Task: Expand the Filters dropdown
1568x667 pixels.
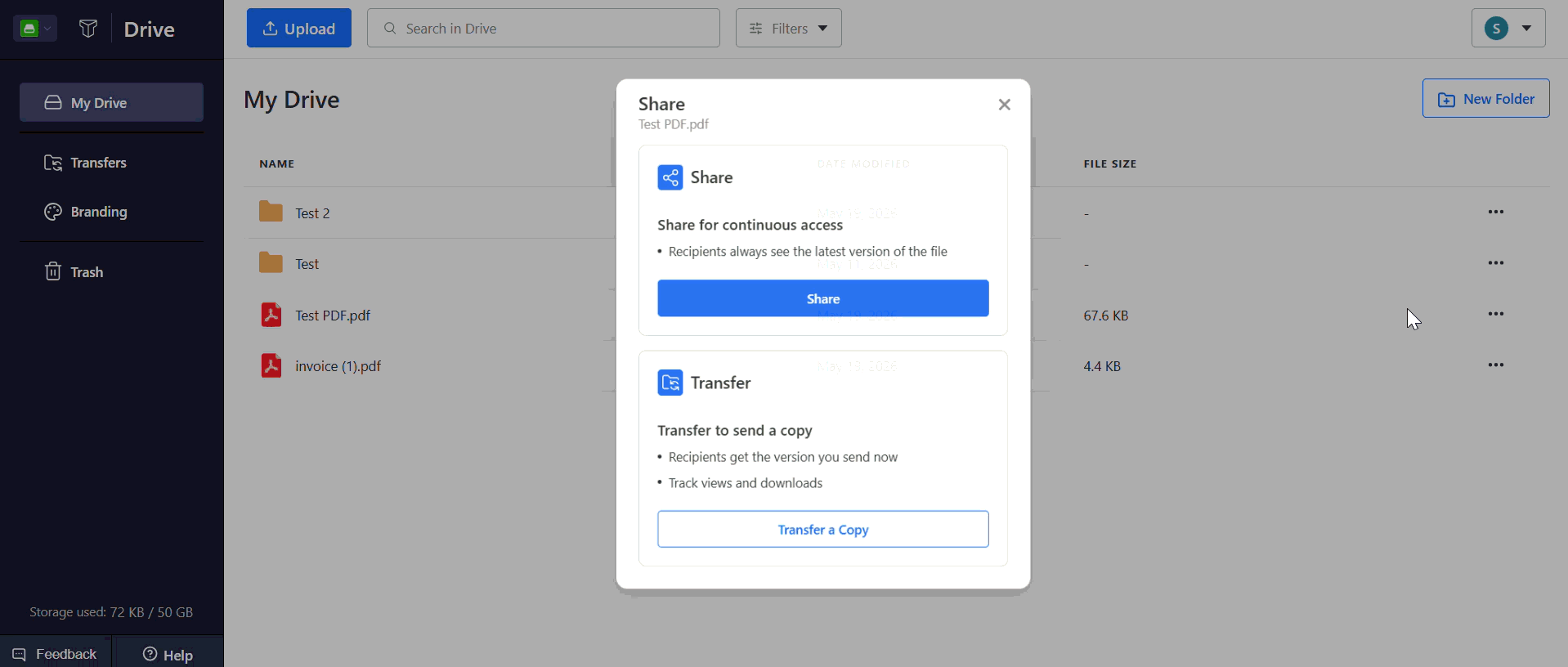Action: tap(789, 29)
